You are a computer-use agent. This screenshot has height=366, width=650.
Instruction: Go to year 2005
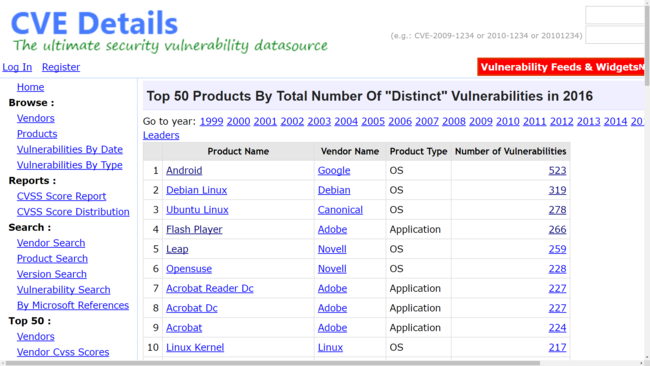[x=373, y=121]
